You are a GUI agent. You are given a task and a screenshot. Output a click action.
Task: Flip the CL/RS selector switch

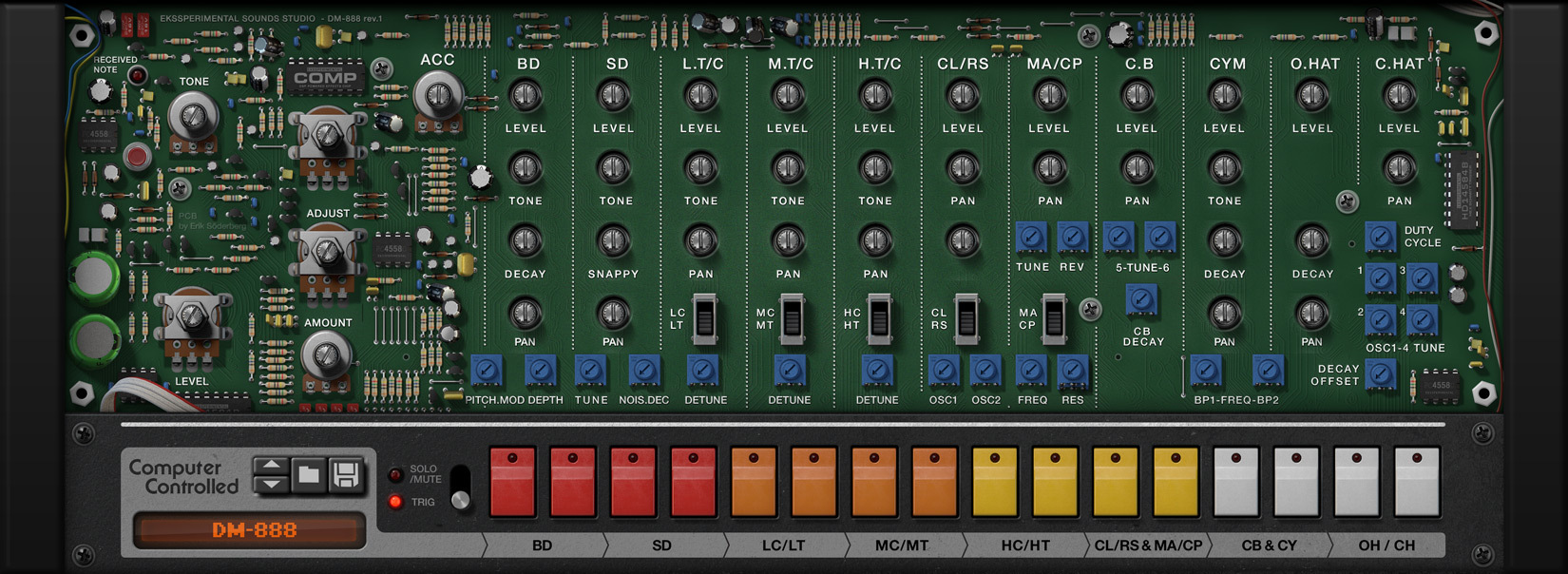[x=966, y=318]
